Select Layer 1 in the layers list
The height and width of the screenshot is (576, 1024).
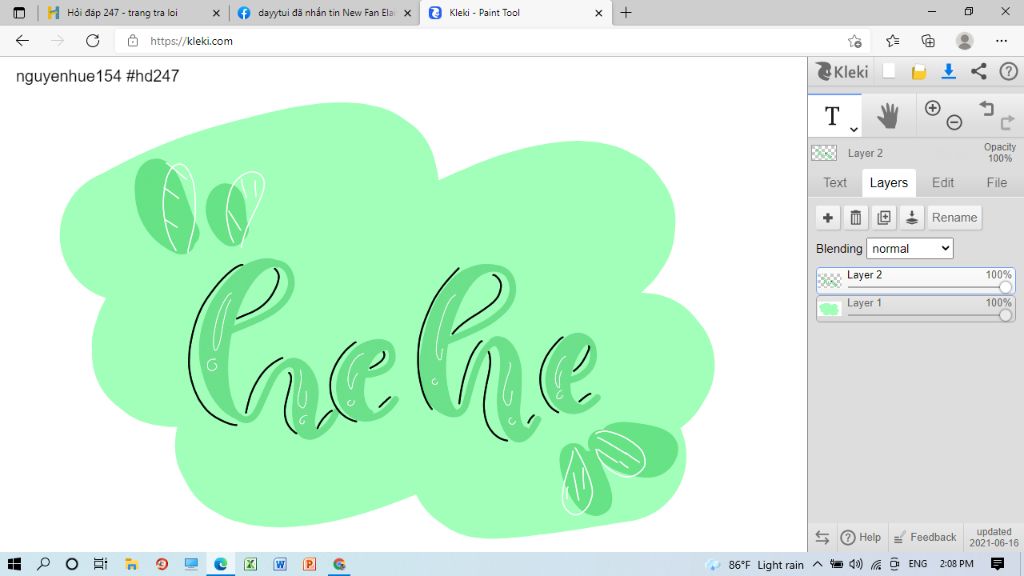pyautogui.click(x=915, y=308)
